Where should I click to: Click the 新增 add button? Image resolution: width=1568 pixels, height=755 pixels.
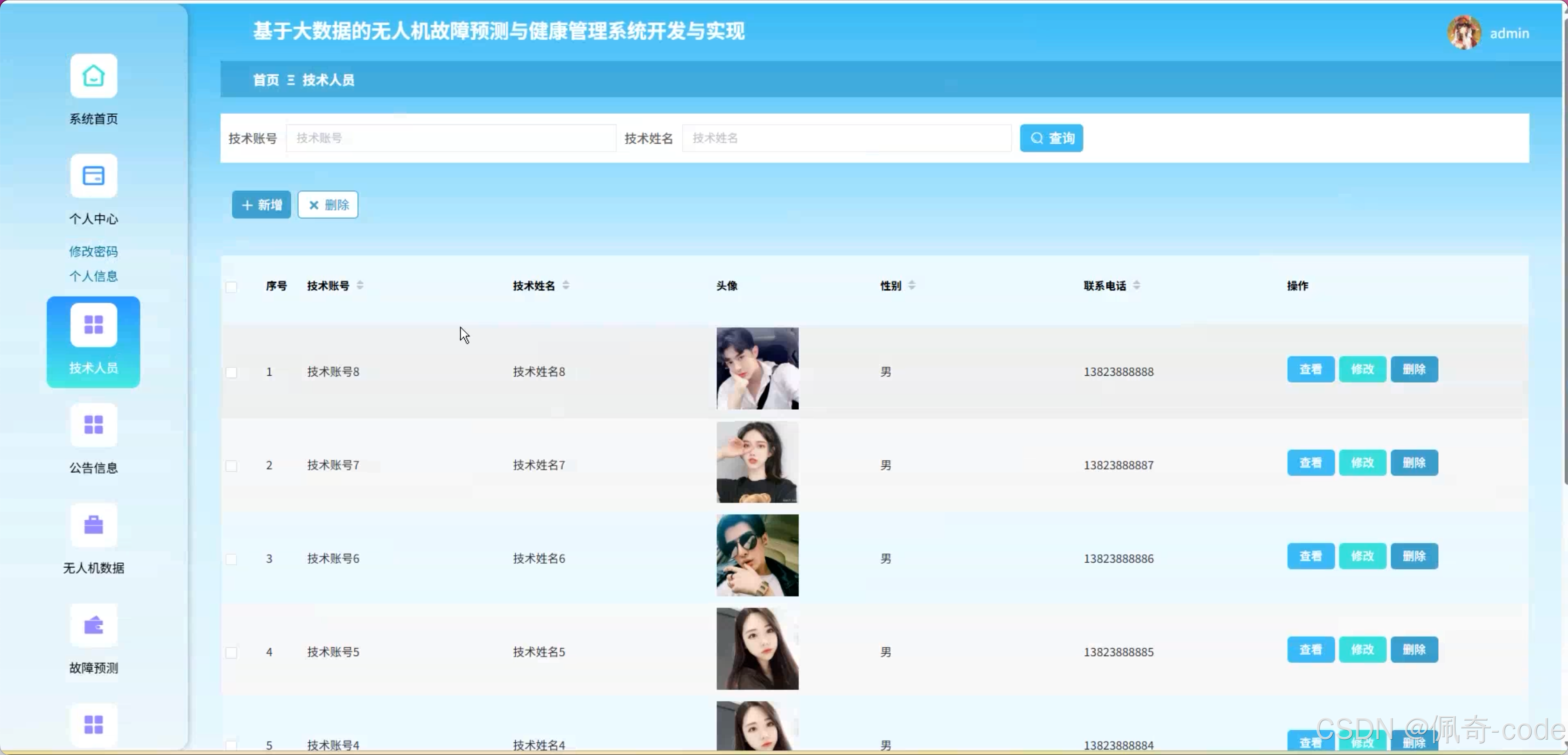click(x=261, y=204)
